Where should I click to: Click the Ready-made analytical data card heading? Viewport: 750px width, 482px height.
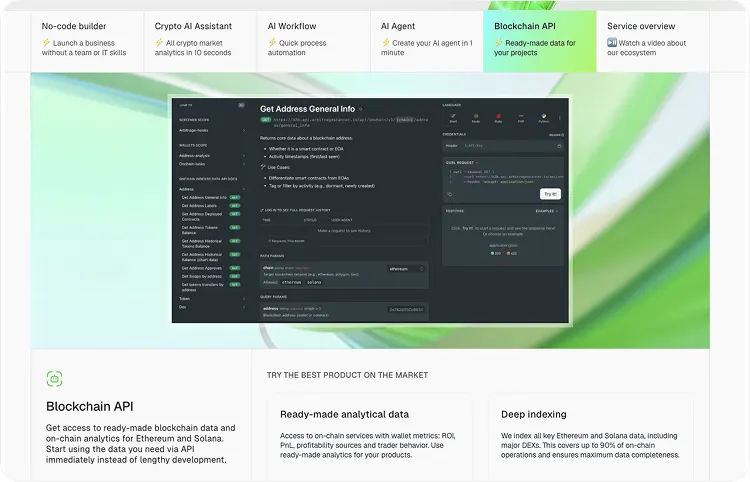tap(344, 415)
